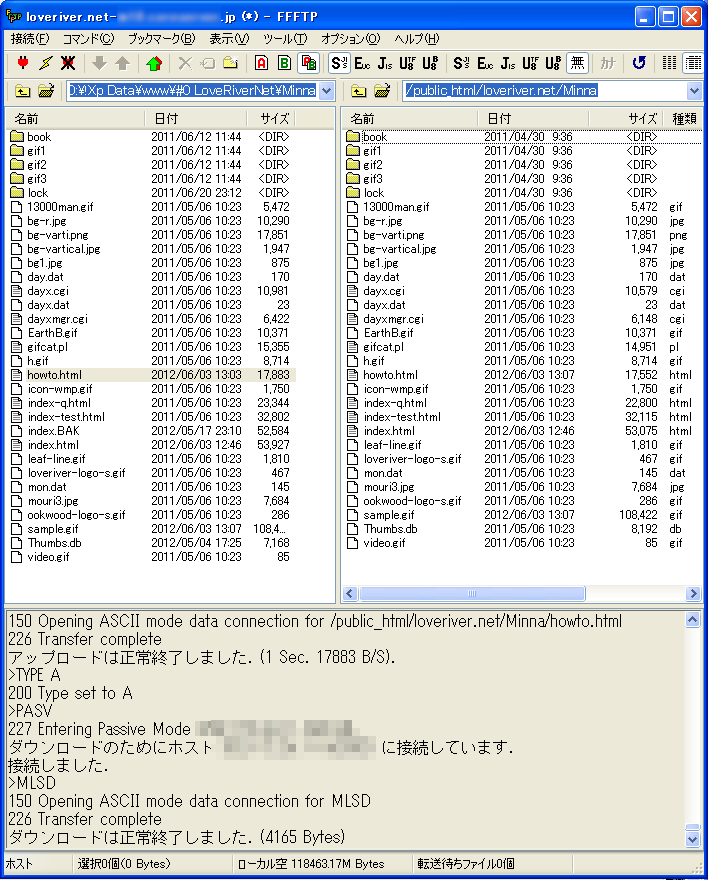
Task: Go up one folder in remote pane
Action: pyautogui.click(x=358, y=91)
